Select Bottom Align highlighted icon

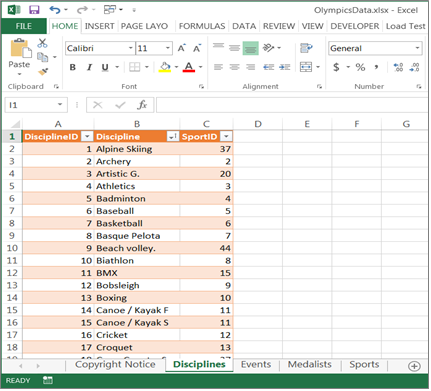[251, 48]
